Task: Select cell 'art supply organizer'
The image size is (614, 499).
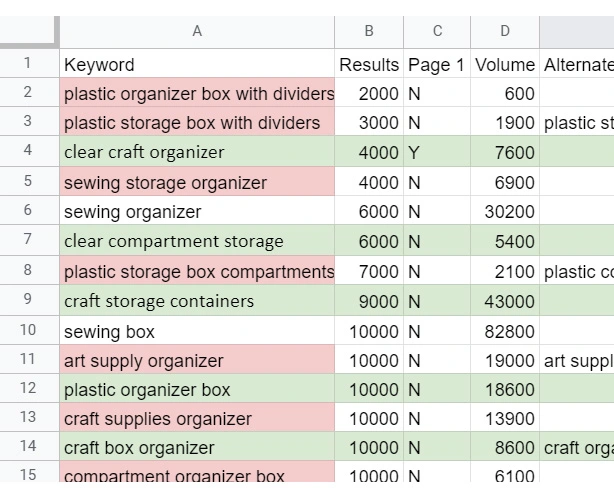Action: (197, 360)
